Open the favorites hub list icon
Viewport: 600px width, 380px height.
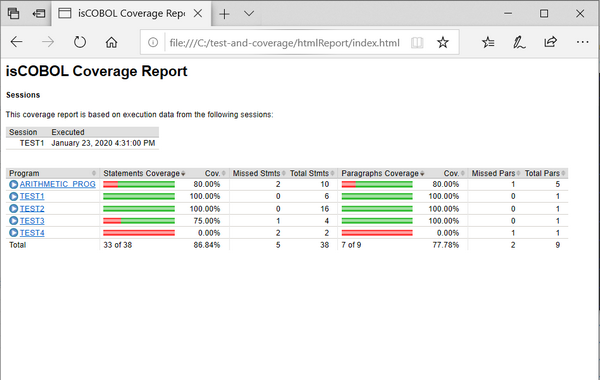point(488,42)
